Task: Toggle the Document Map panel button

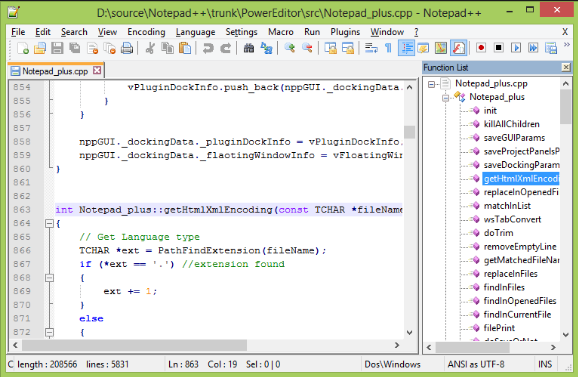Action: (441, 48)
